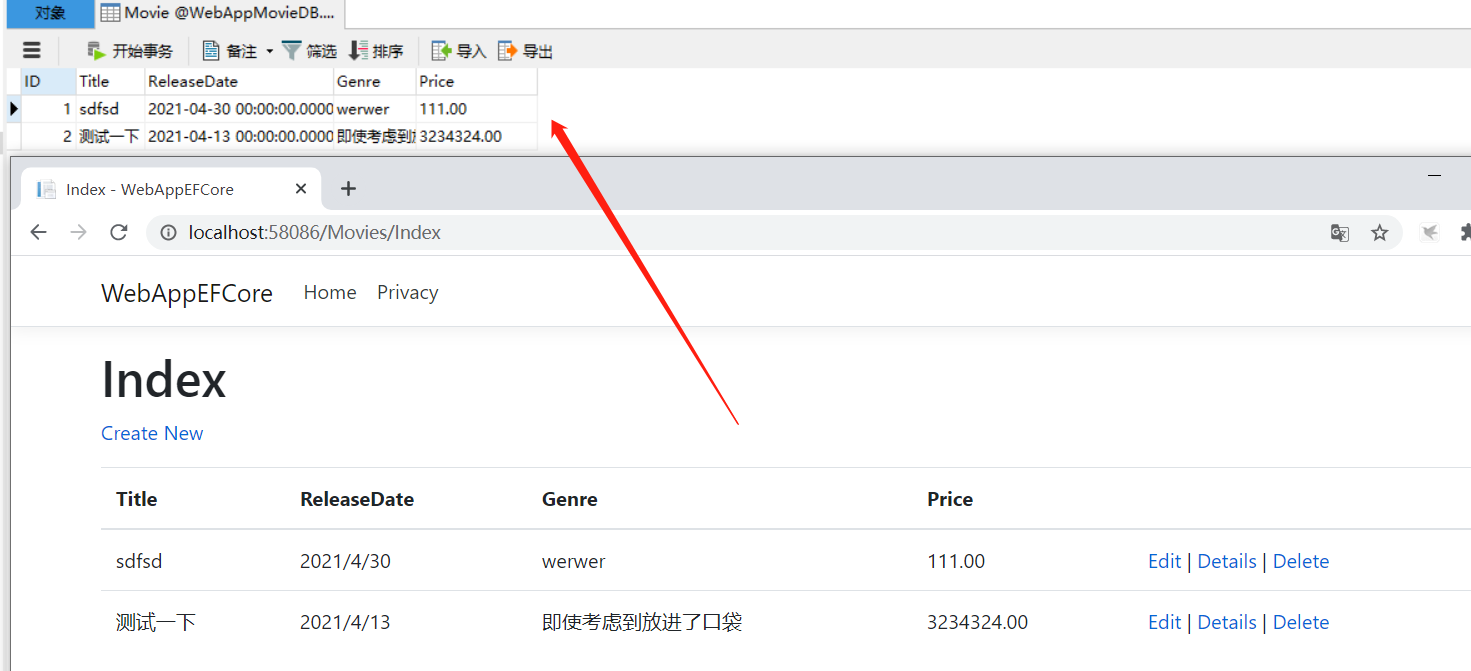This screenshot has width=1471, height=671.
Task: Open the Navicat hamburger menu icon
Action: 32,50
